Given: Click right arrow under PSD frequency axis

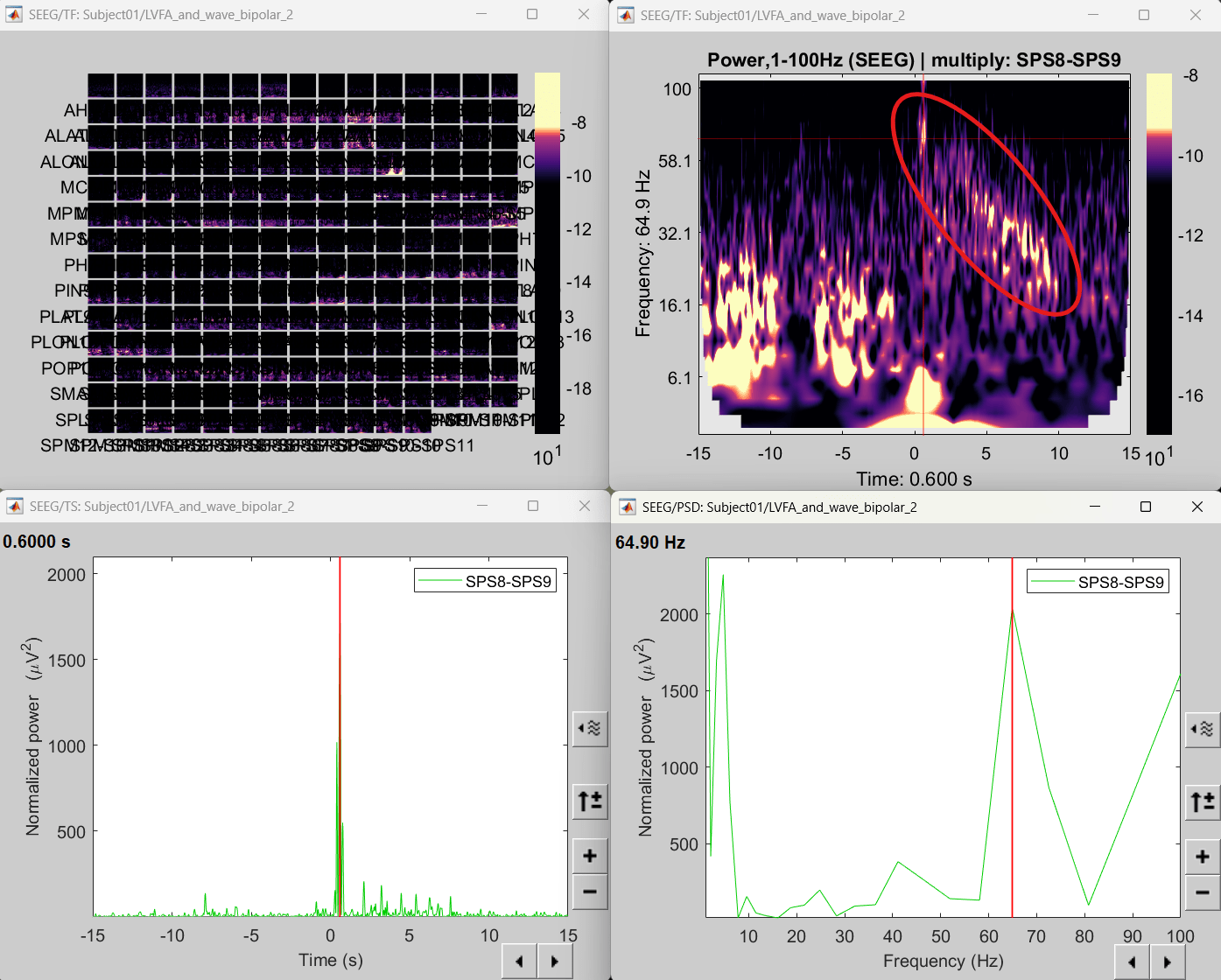Looking at the screenshot, I should tap(1168, 962).
